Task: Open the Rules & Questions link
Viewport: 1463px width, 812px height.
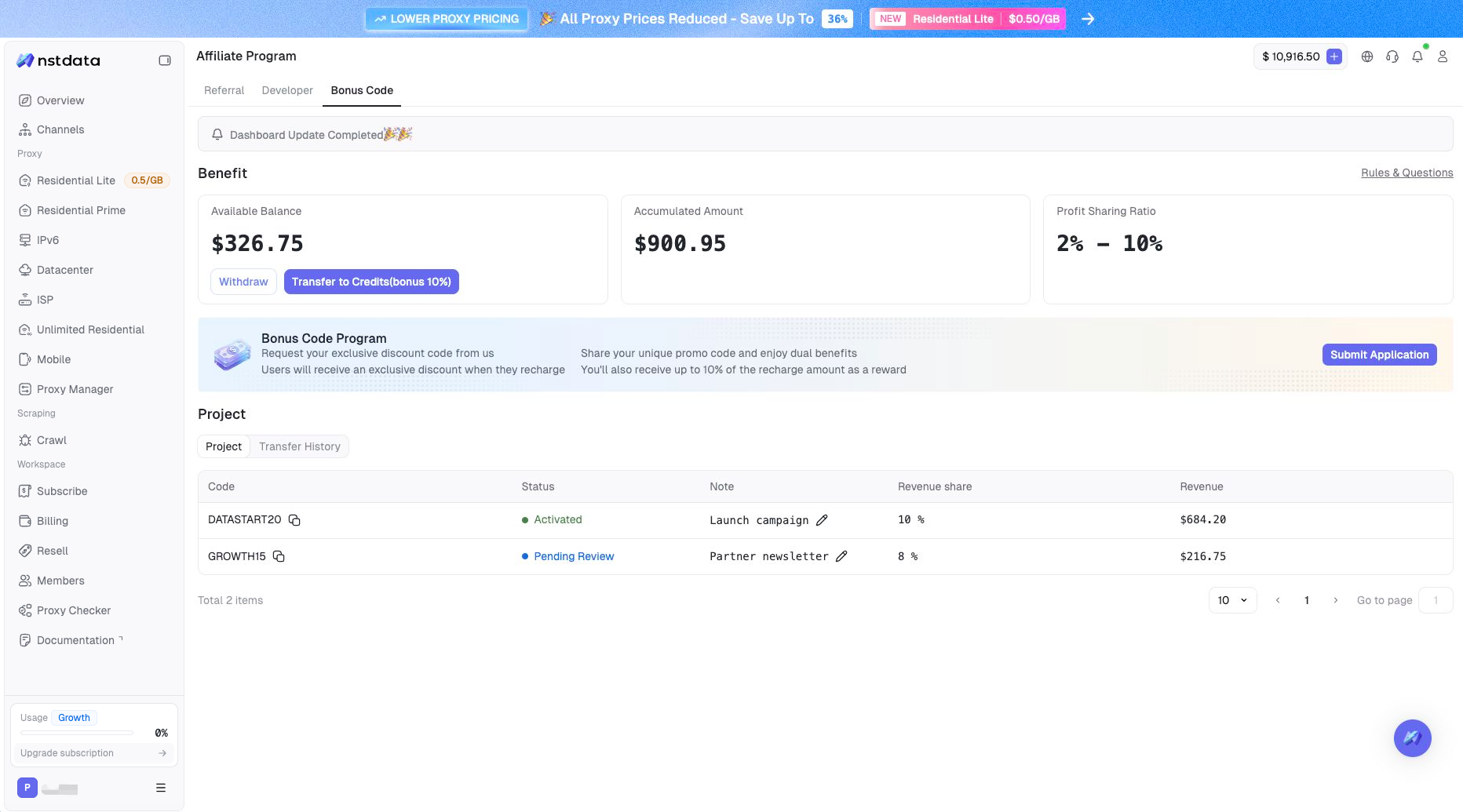Action: point(1406,173)
